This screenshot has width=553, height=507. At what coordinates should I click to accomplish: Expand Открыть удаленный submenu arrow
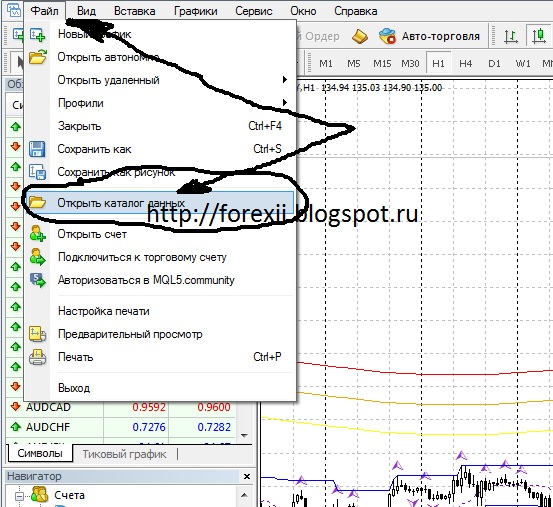tap(285, 80)
